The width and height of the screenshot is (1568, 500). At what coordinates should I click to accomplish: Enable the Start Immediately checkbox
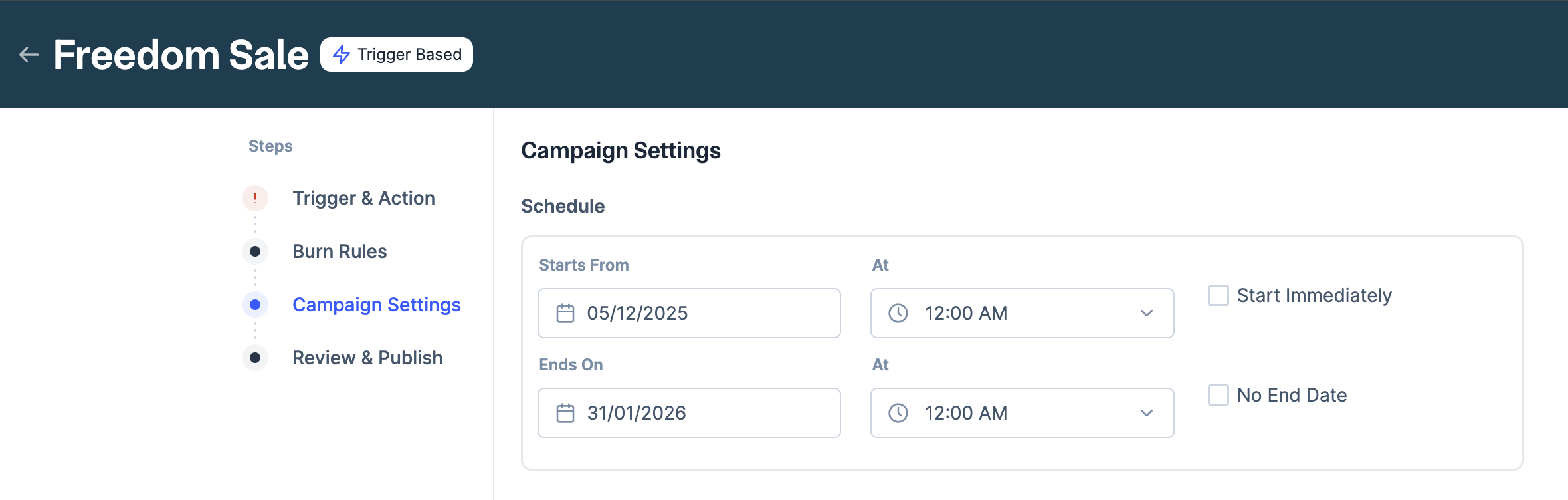point(1217,295)
